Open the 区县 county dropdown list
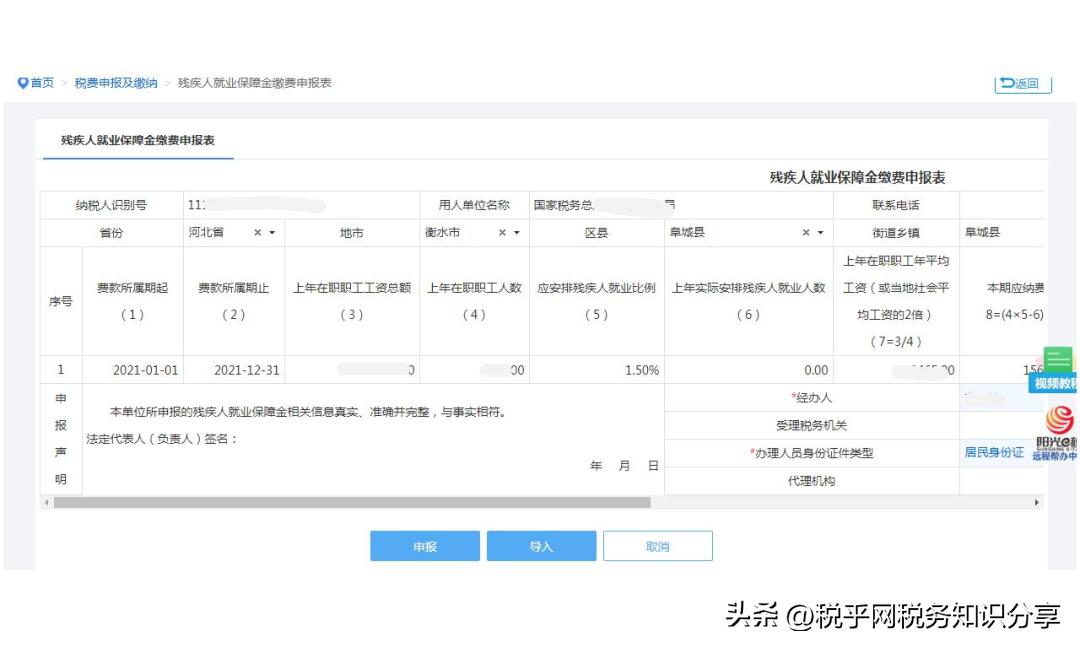The height and width of the screenshot is (648, 1080). (x=821, y=232)
